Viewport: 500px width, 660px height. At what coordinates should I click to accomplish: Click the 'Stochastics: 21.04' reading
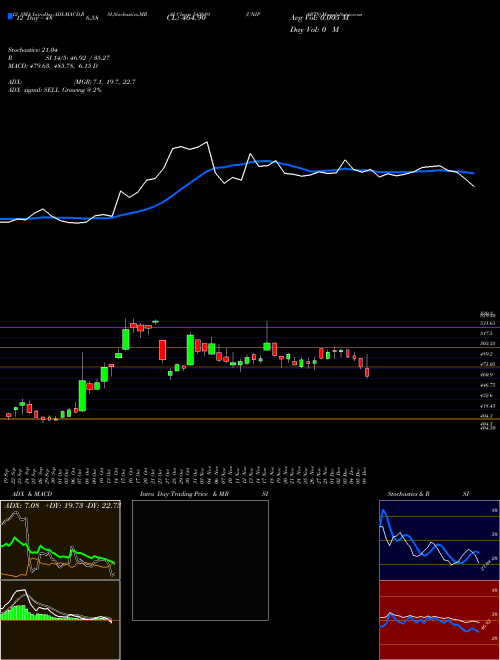(33, 50)
